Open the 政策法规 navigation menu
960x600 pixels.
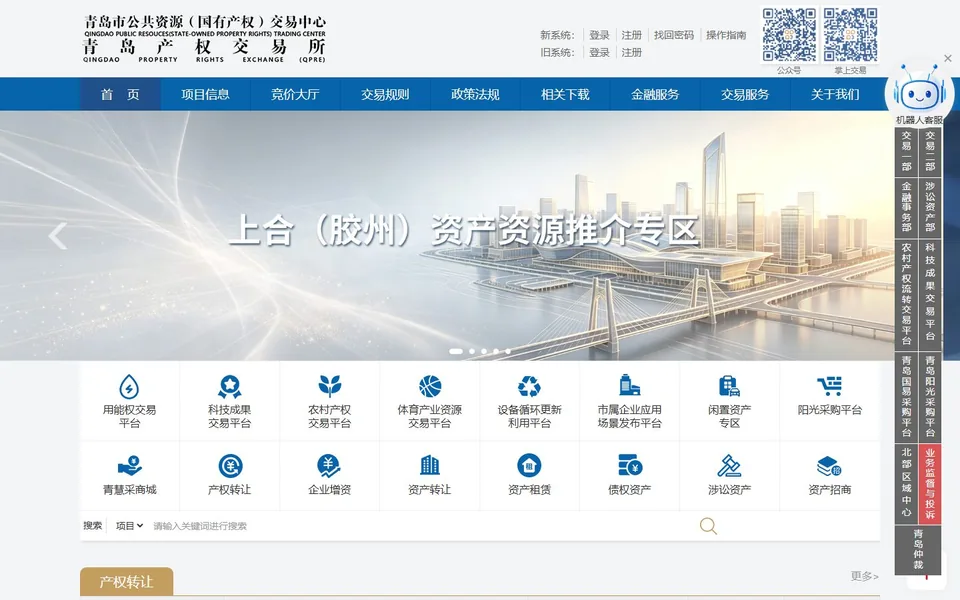click(x=475, y=94)
